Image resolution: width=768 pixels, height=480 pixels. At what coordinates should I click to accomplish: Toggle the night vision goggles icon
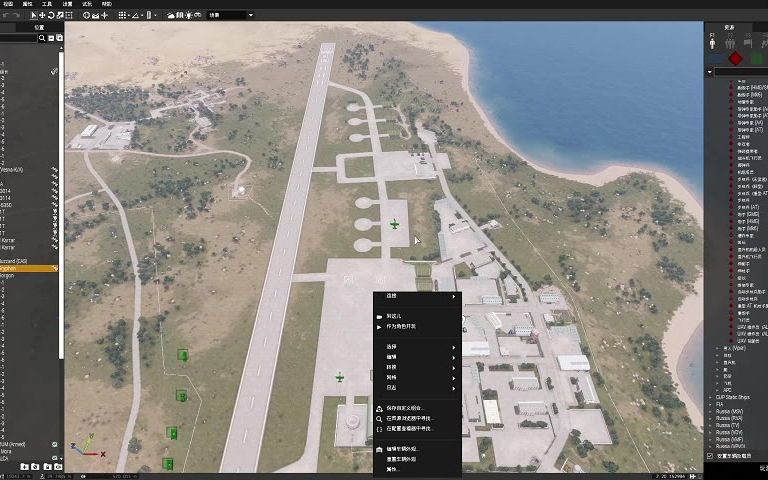point(198,15)
